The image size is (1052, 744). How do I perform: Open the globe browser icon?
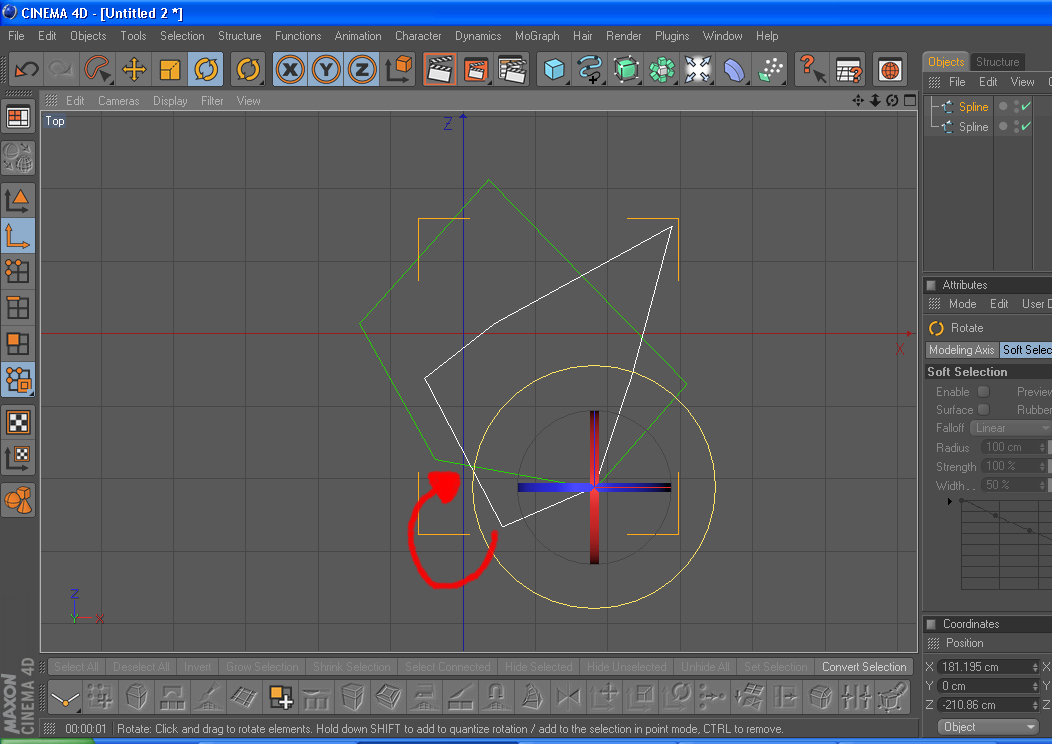pyautogui.click(x=890, y=69)
